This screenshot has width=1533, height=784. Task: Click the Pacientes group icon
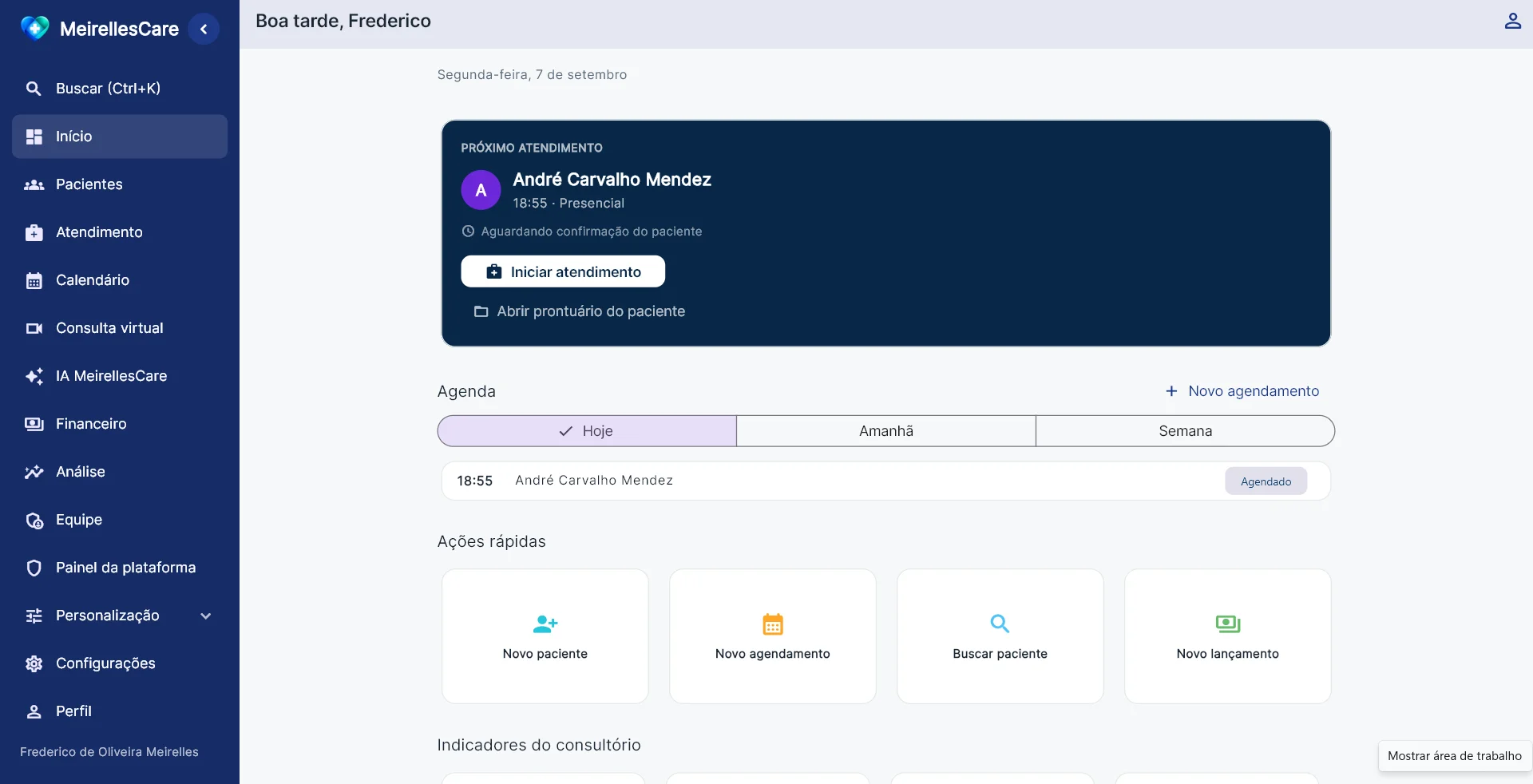coord(34,184)
